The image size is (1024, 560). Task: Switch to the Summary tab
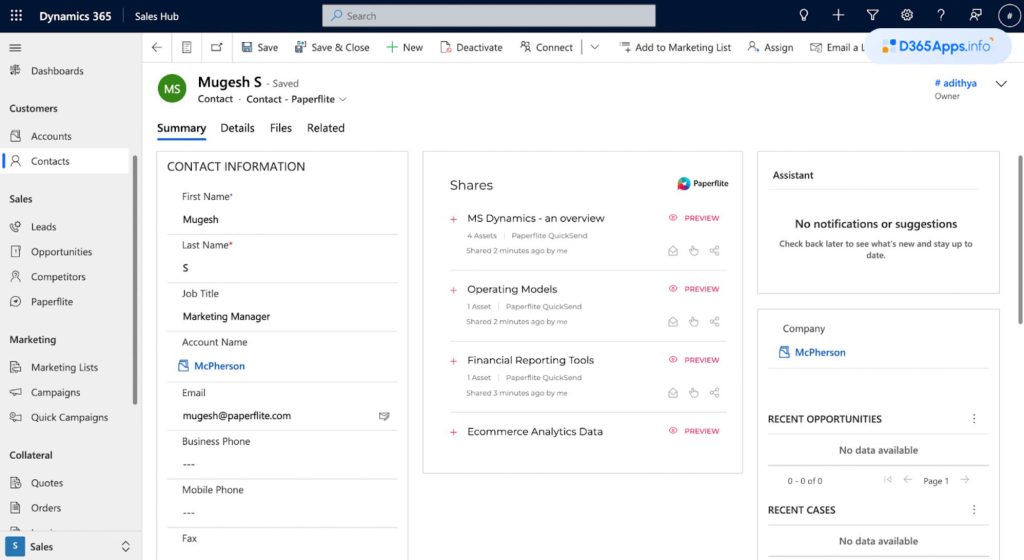pos(182,128)
